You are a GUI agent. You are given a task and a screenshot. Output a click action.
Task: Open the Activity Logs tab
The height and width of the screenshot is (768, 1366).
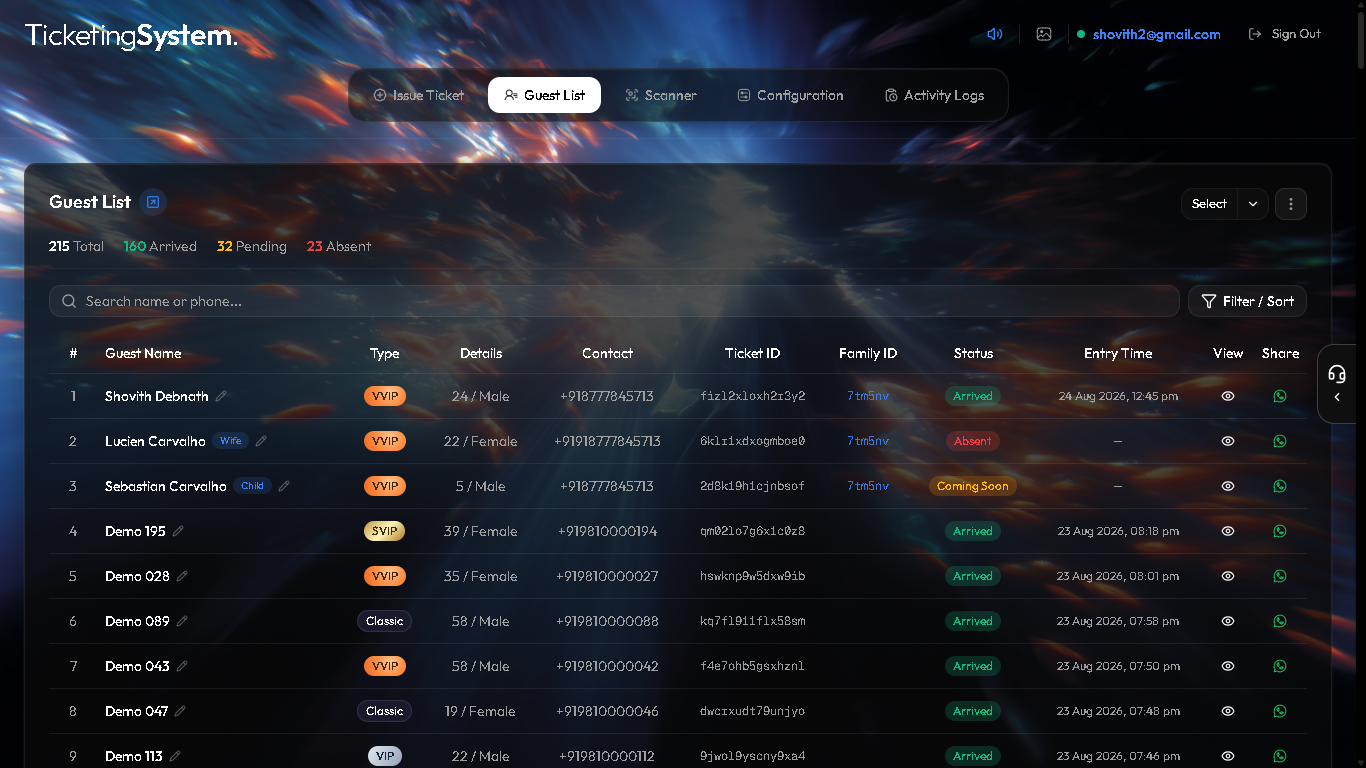[934, 95]
